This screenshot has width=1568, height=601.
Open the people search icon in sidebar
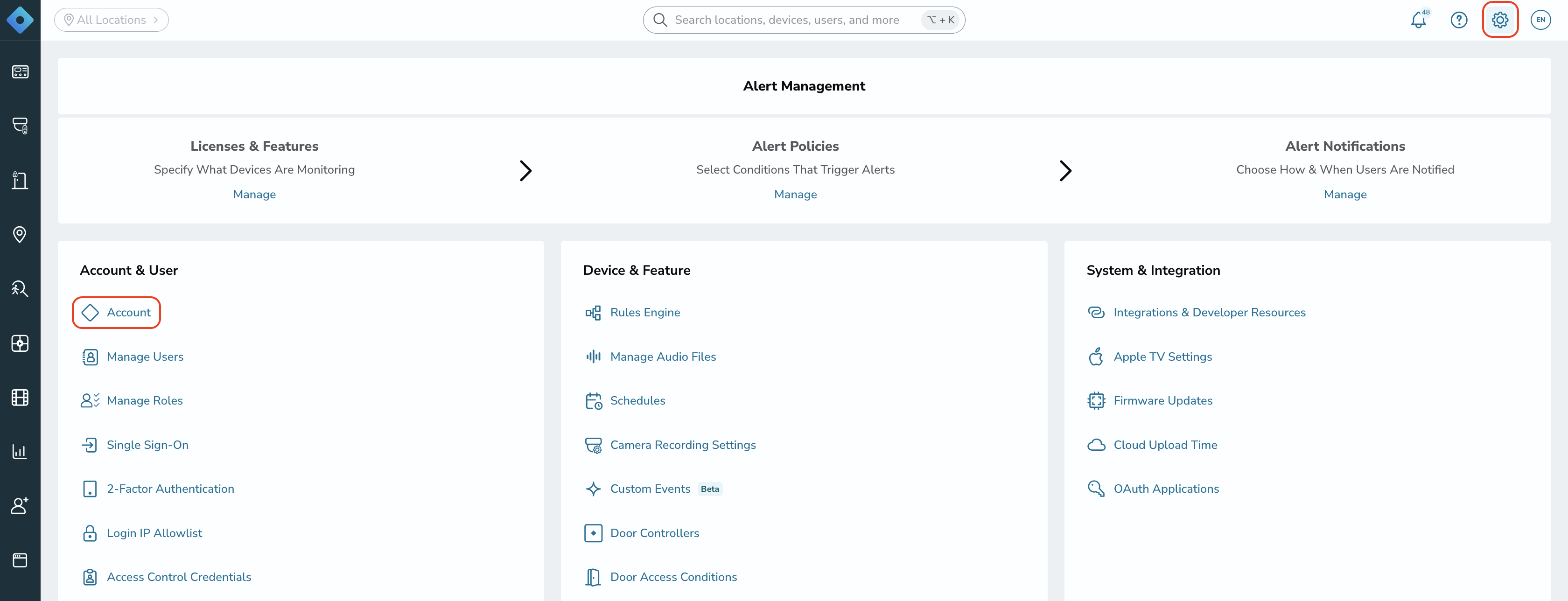(x=20, y=289)
